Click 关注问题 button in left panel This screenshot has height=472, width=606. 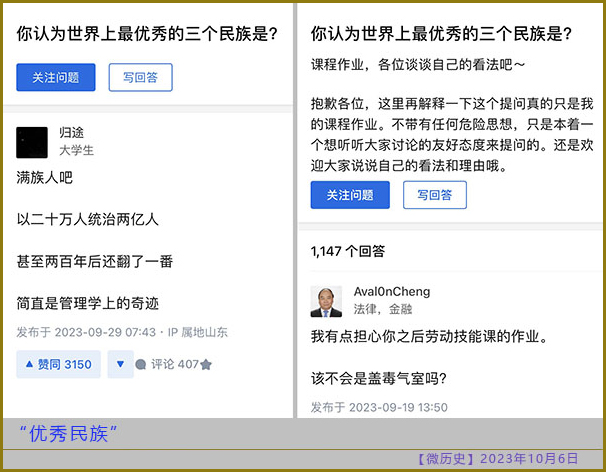[x=56, y=77]
